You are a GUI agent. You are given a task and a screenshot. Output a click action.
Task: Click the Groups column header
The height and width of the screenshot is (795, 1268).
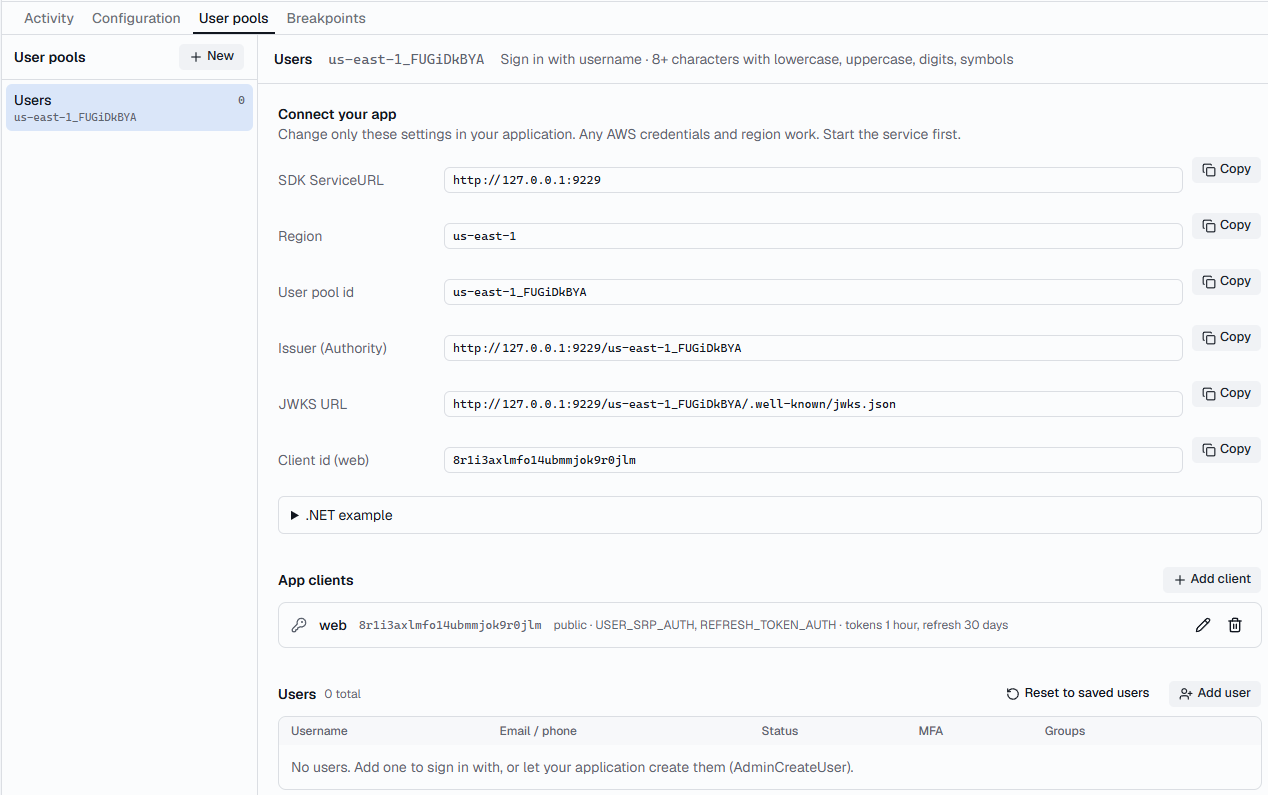(1065, 731)
